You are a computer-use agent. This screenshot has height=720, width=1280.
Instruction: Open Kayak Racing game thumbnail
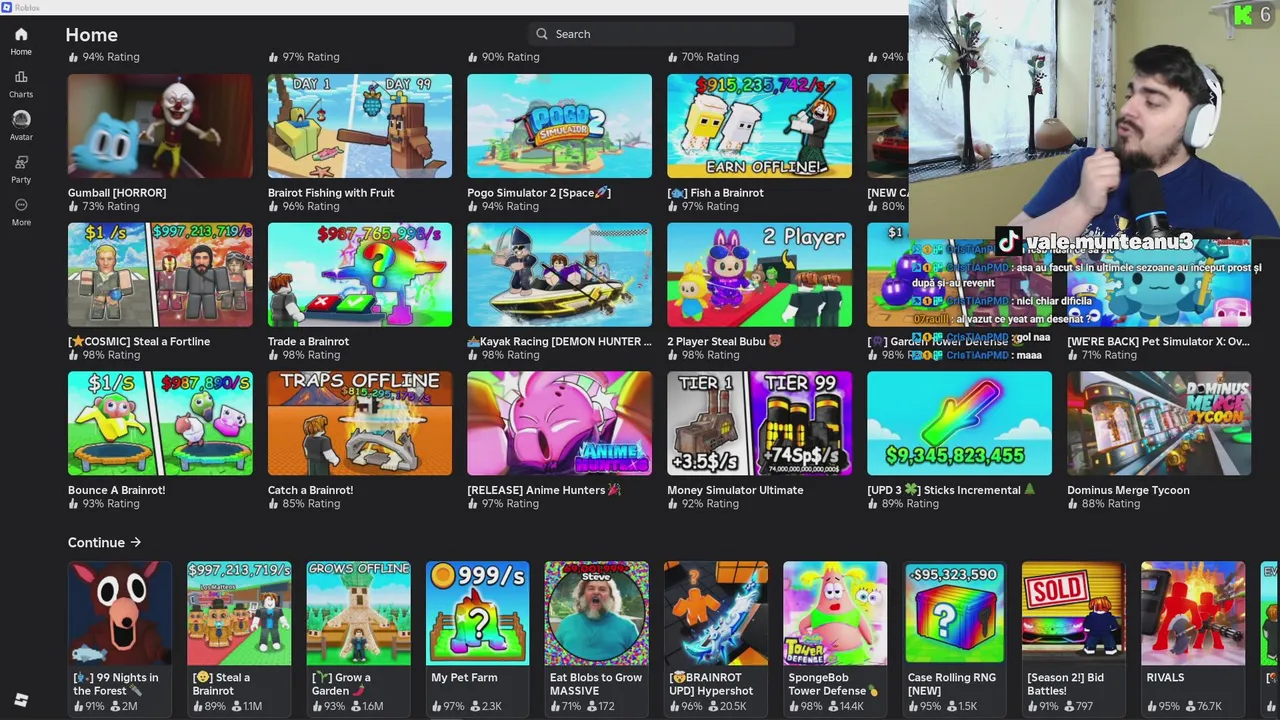560,275
